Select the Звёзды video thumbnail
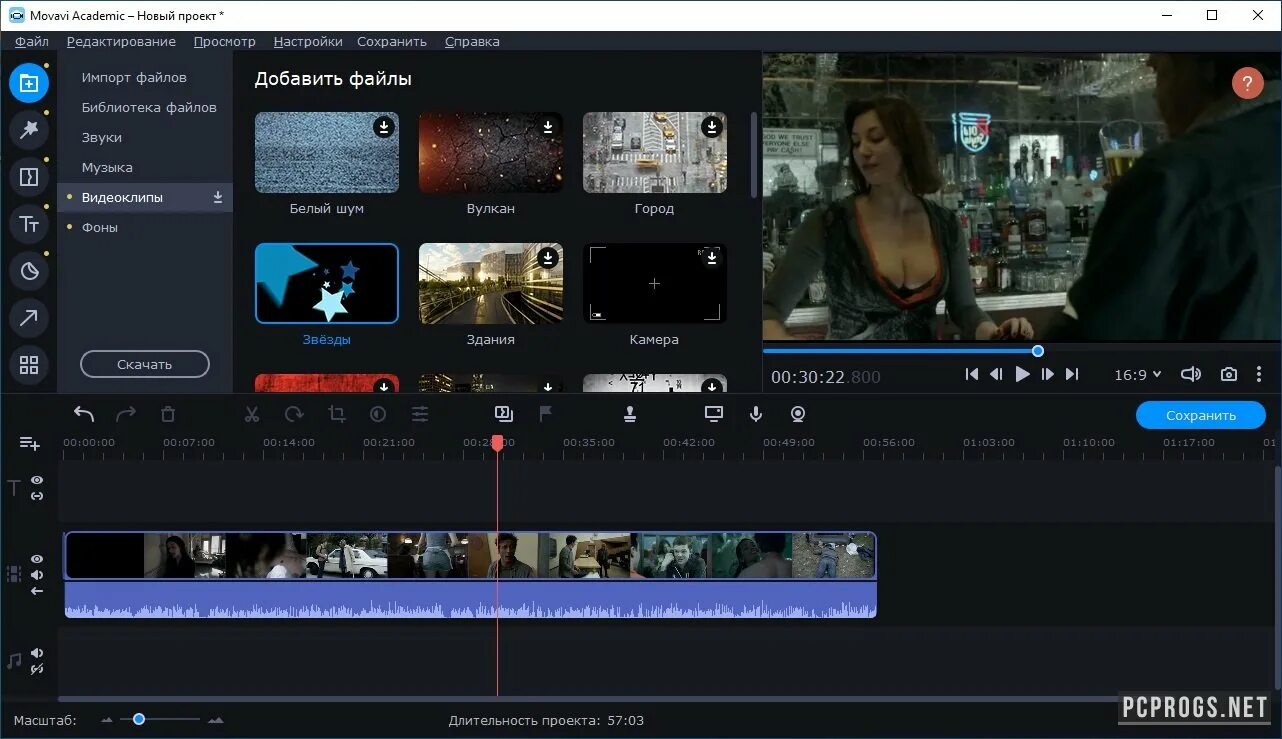The height and width of the screenshot is (739, 1282). 327,284
